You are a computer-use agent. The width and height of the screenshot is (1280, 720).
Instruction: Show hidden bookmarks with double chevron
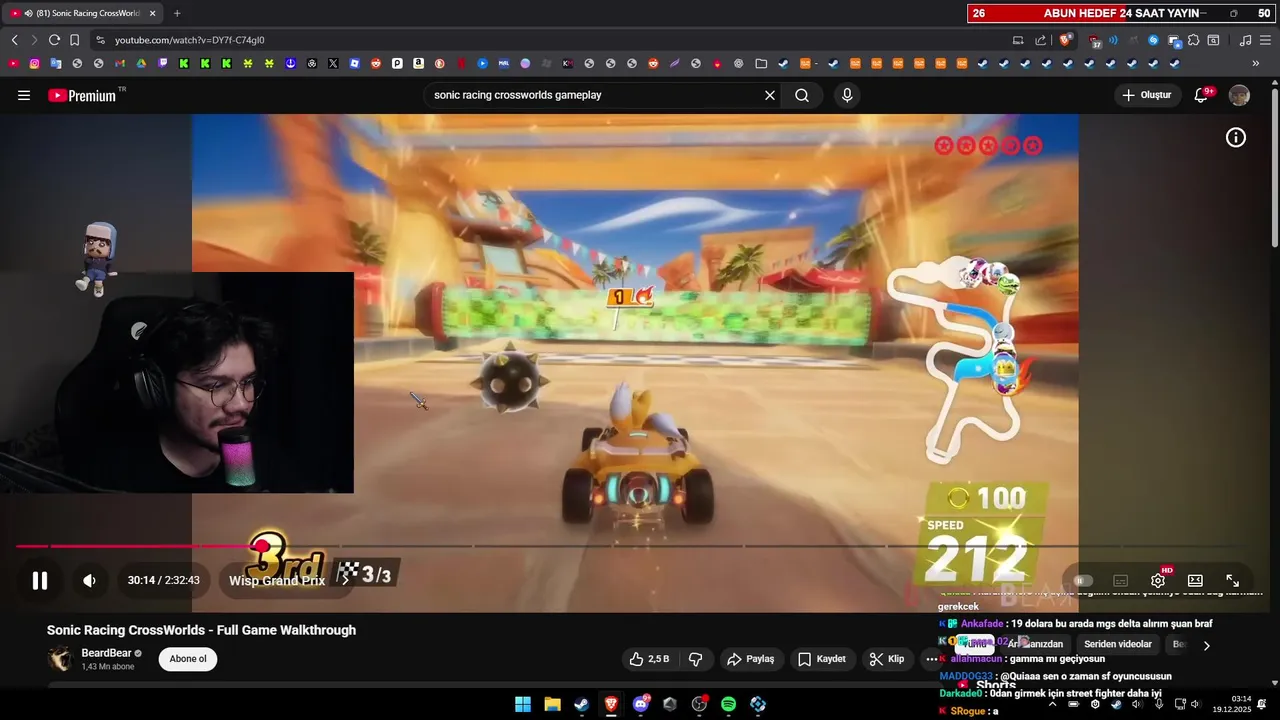point(1256,63)
